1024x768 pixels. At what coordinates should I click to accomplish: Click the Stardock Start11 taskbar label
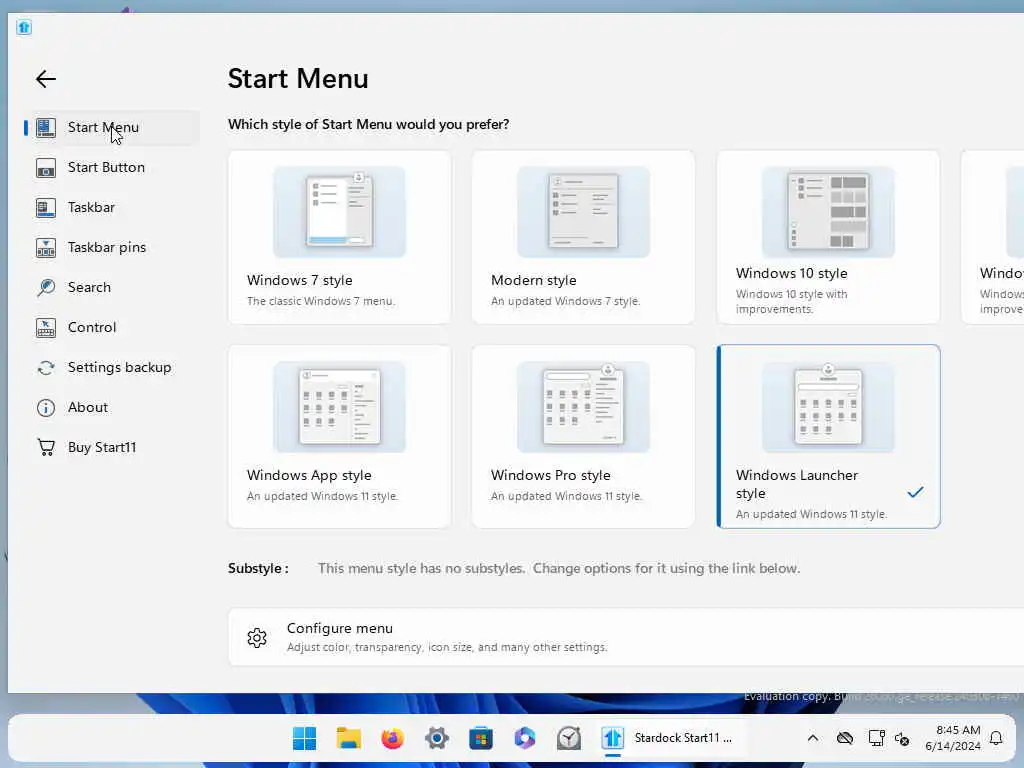pos(683,738)
